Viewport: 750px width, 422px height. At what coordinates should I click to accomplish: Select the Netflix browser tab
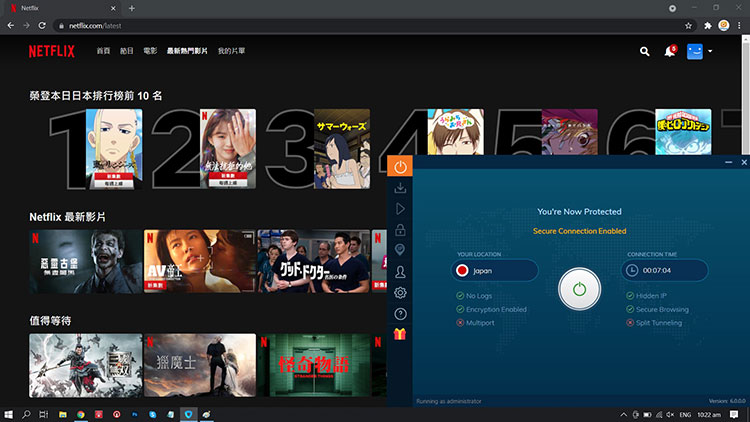[62, 8]
